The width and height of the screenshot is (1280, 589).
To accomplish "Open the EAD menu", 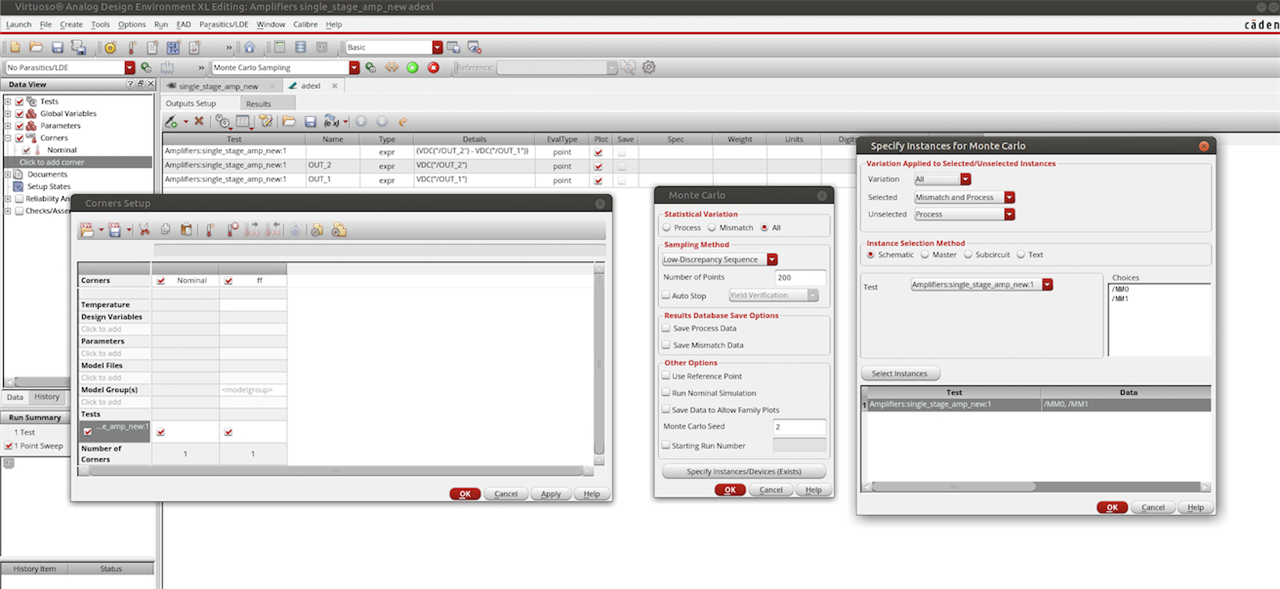I will point(183,24).
